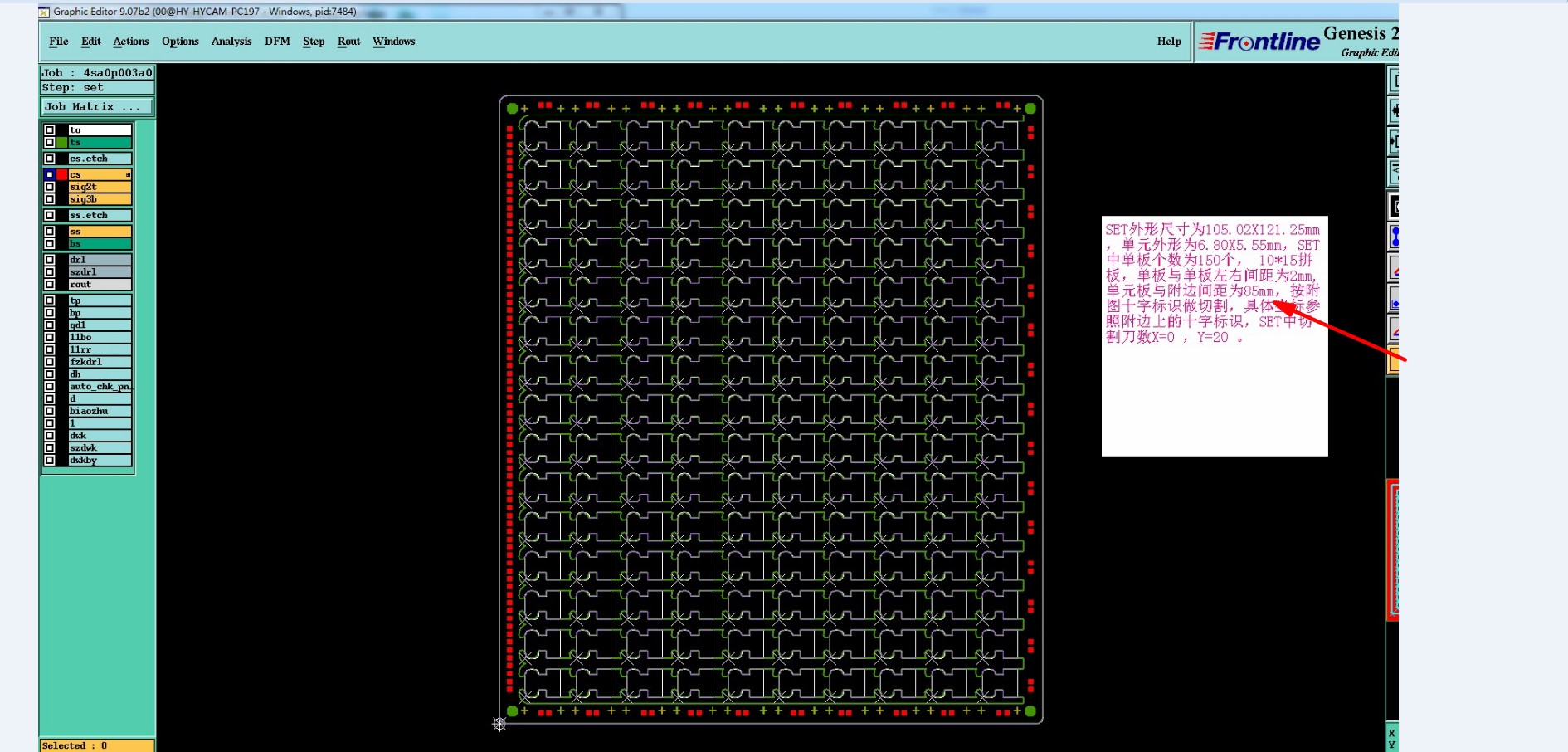Image resolution: width=1568 pixels, height=752 pixels.
Task: Toggle display checkbox for layer ss.etch
Action: 50,216
